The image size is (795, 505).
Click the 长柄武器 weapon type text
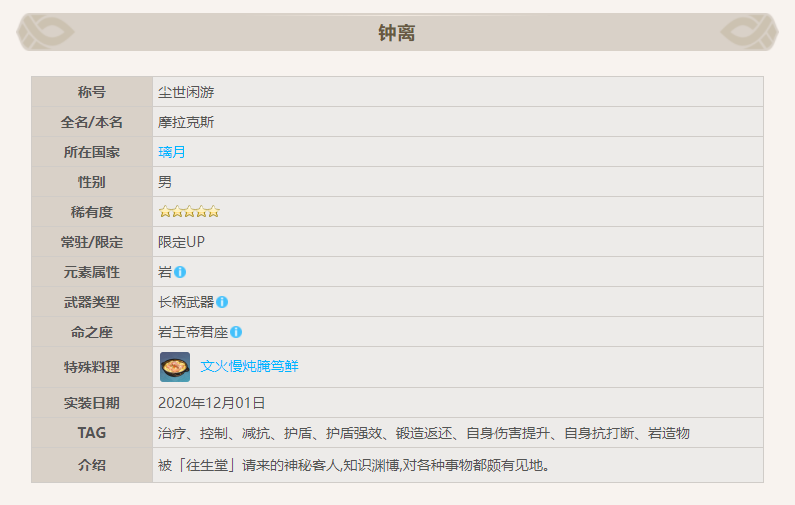pos(186,302)
